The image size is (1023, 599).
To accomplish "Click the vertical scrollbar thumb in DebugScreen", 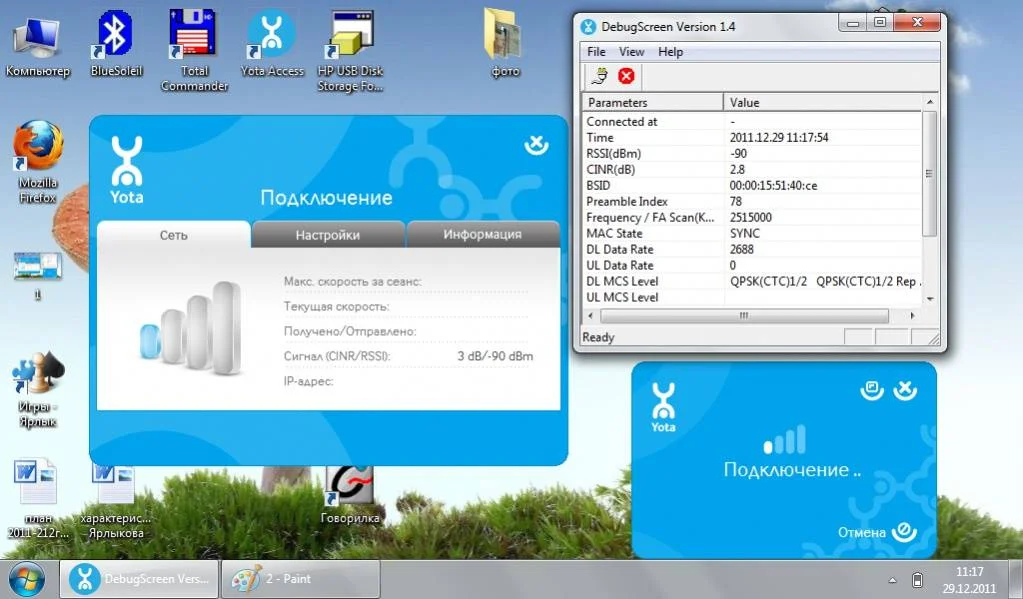I will click(x=930, y=174).
